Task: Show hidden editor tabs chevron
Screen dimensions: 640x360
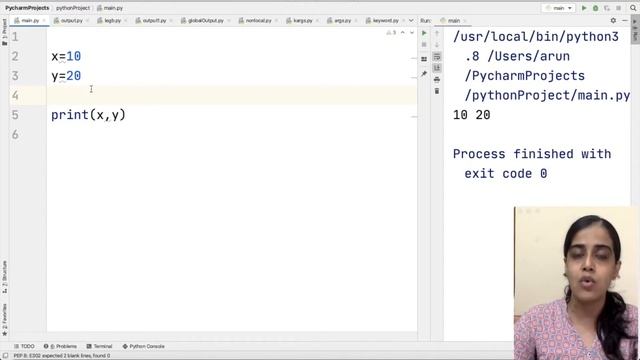Action: pyautogui.click(x=411, y=20)
